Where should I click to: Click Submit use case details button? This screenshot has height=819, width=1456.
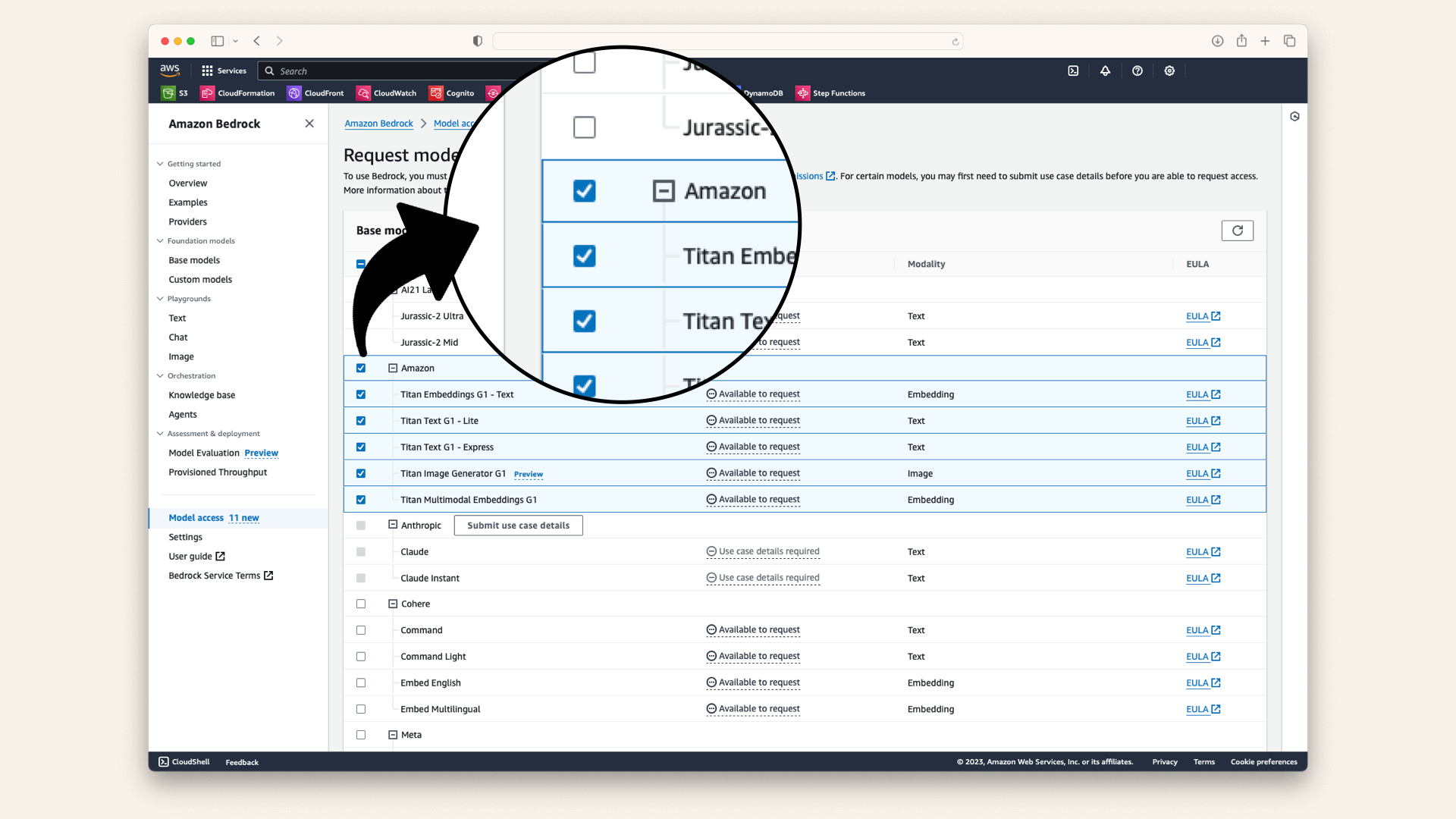519,526
